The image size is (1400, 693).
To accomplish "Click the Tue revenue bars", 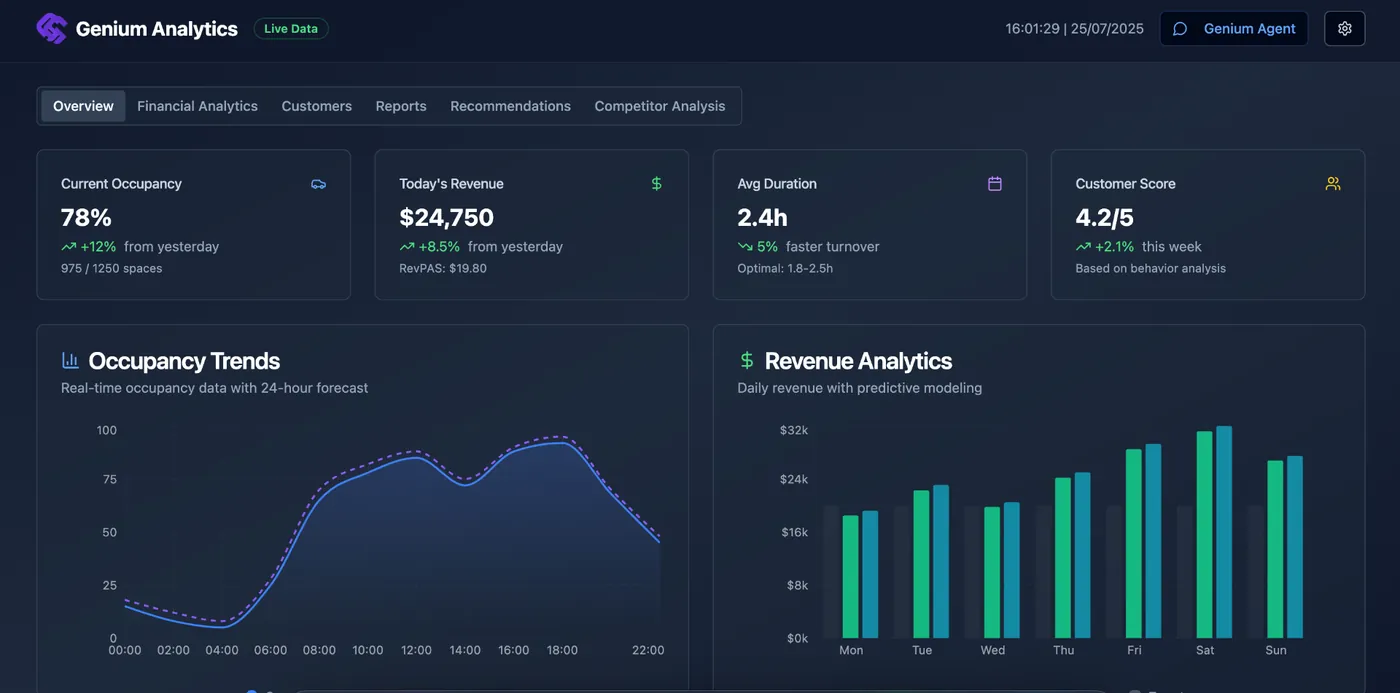I will (x=931, y=562).
